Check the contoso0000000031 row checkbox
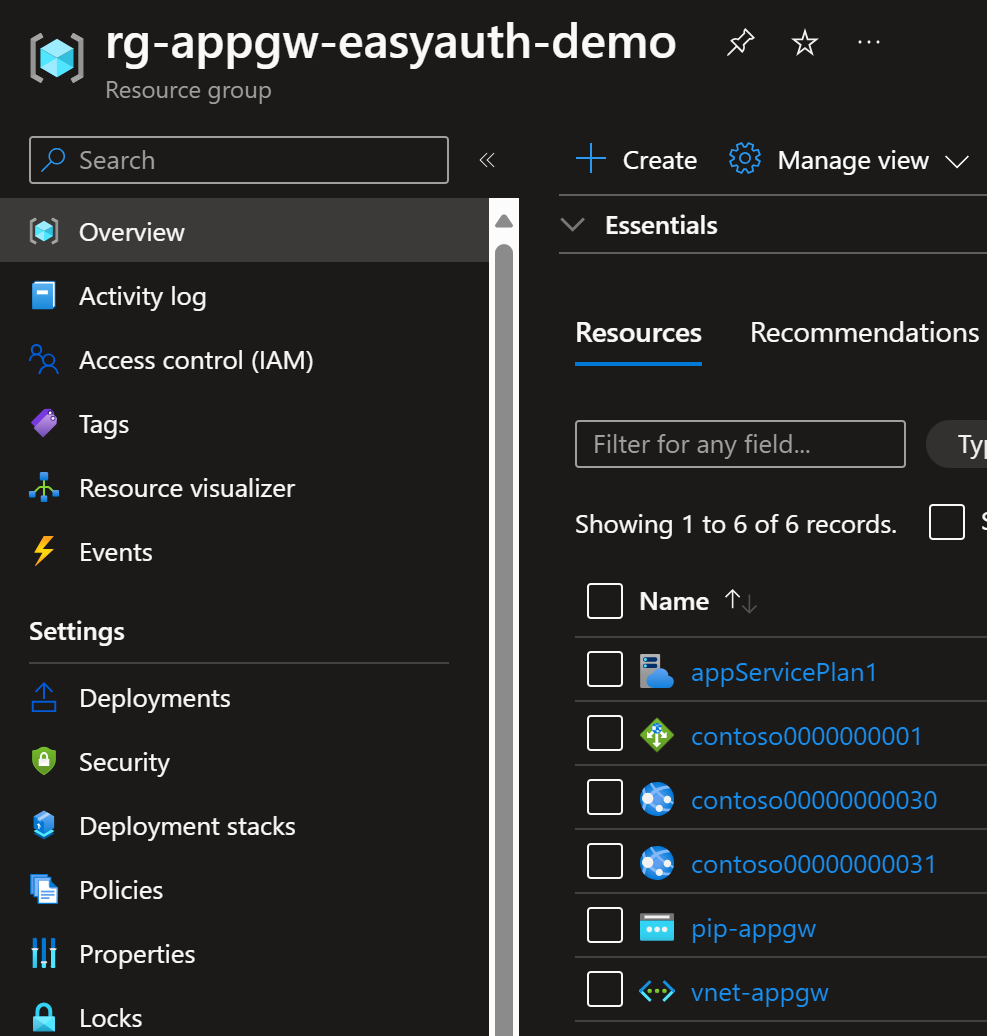The height and width of the screenshot is (1036, 987). pos(604,862)
